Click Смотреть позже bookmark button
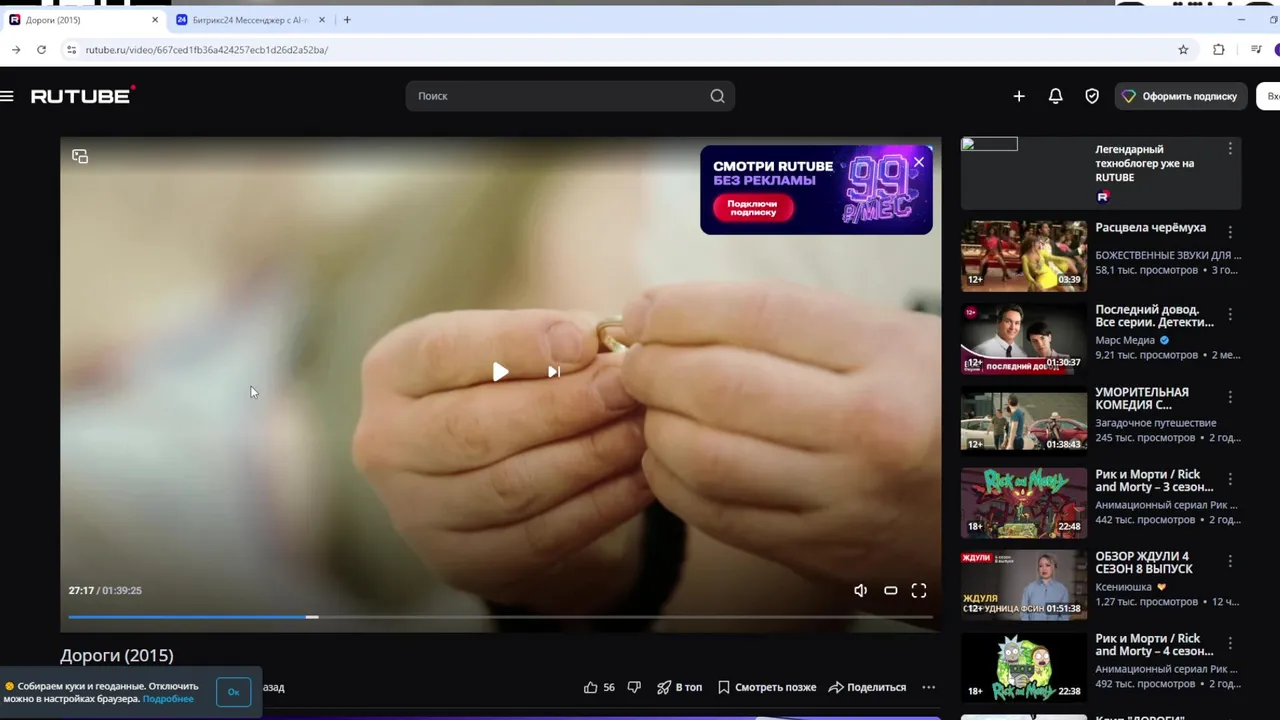Viewport: 1280px width, 720px height. click(x=766, y=687)
